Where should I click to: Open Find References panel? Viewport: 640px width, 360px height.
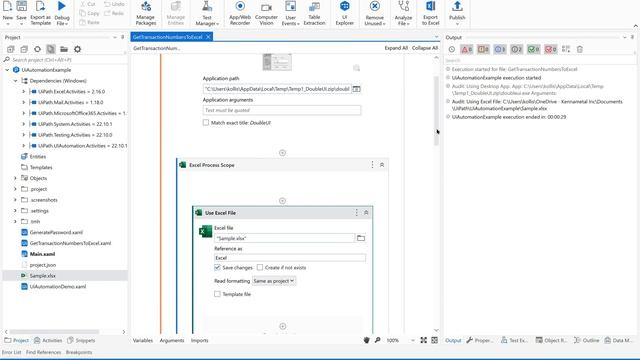click(43, 352)
